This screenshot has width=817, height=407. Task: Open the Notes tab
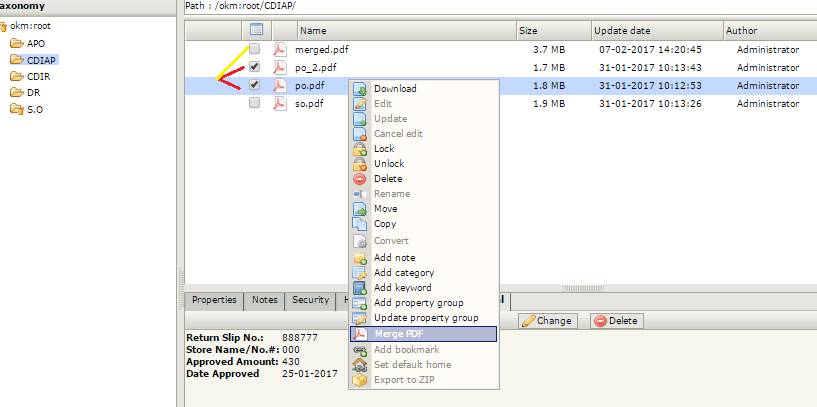pos(265,300)
